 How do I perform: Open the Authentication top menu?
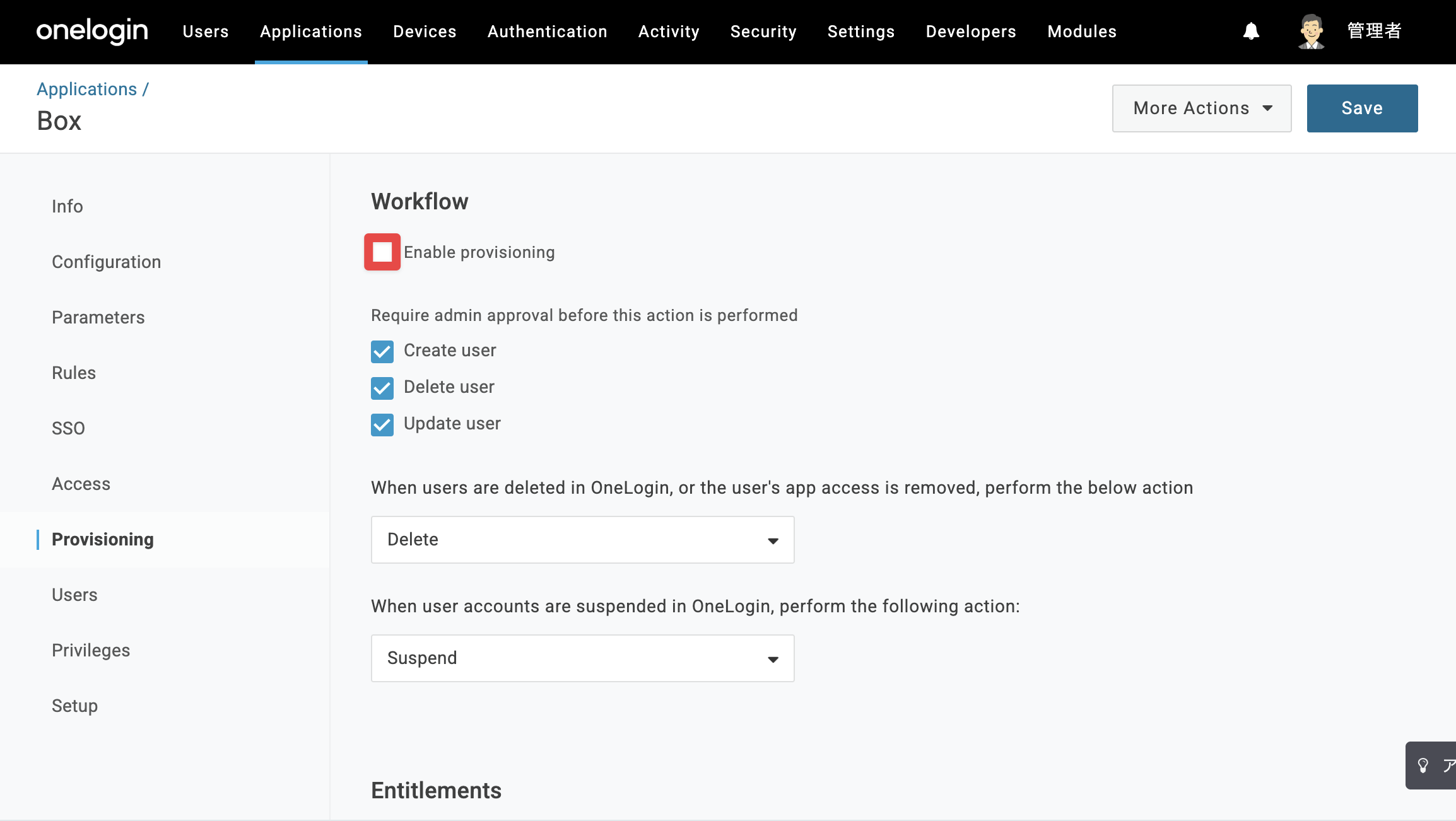548,32
